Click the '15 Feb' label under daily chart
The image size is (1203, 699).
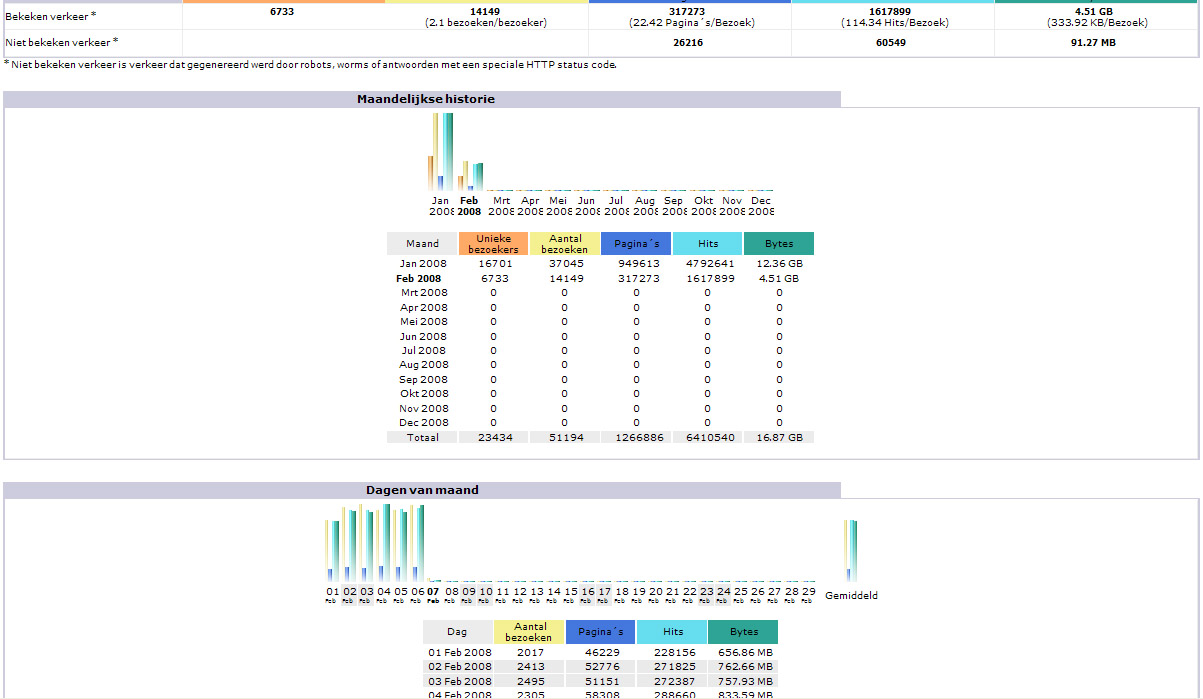[x=570, y=595]
